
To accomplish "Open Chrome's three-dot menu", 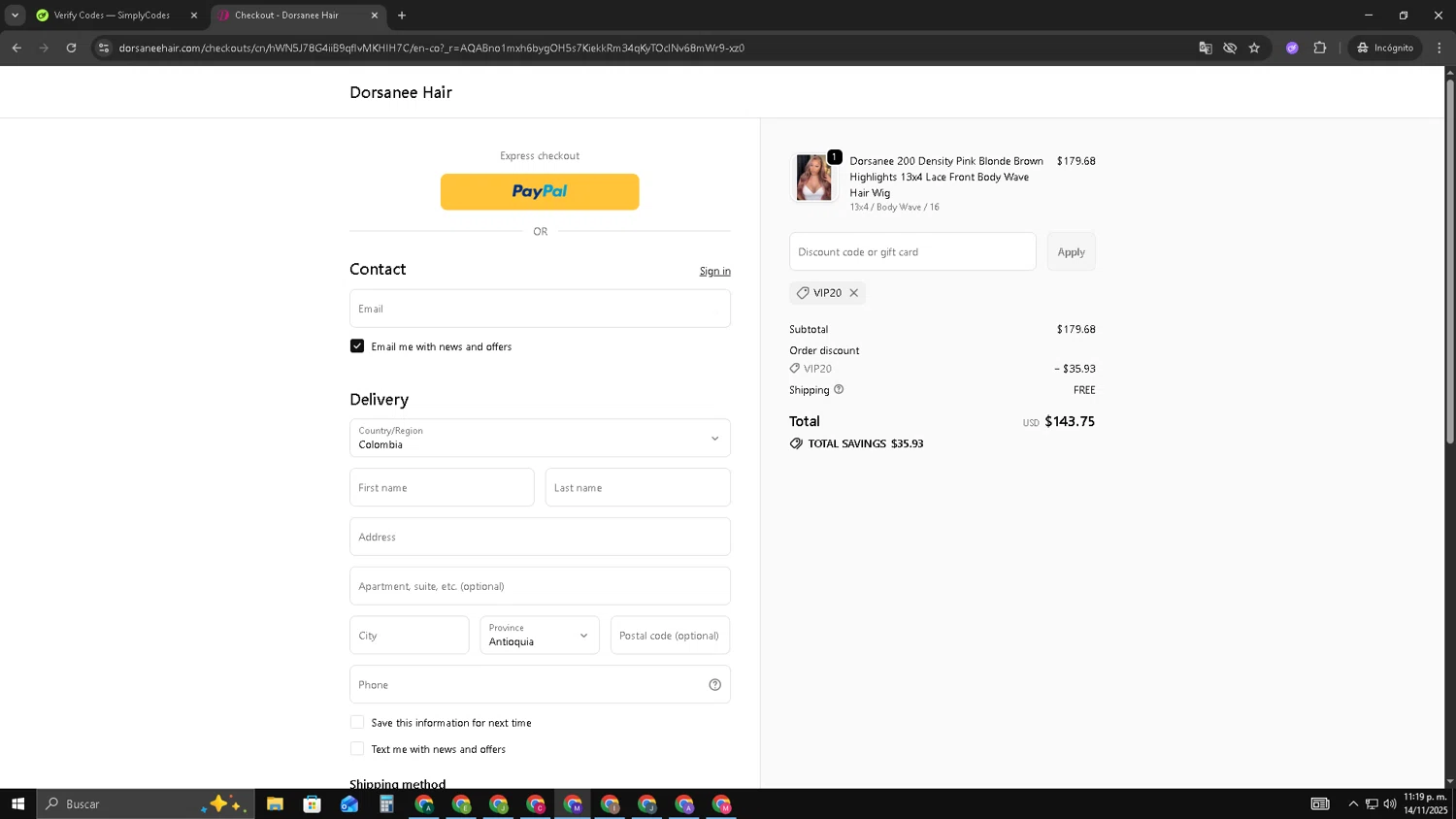I will click(x=1439, y=48).
